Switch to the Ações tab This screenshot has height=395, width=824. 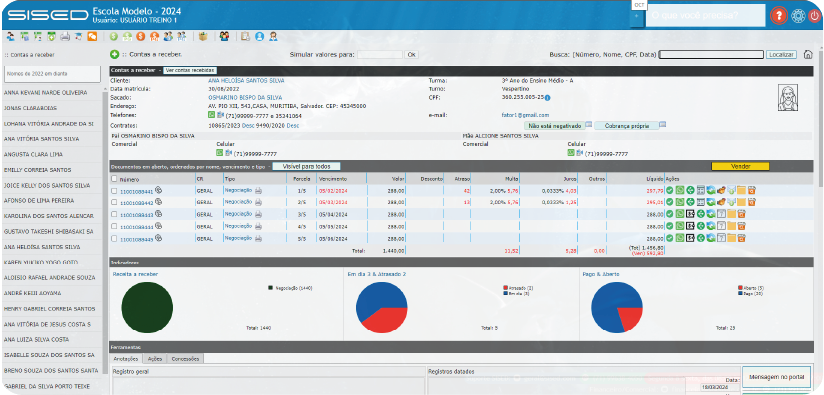154,359
